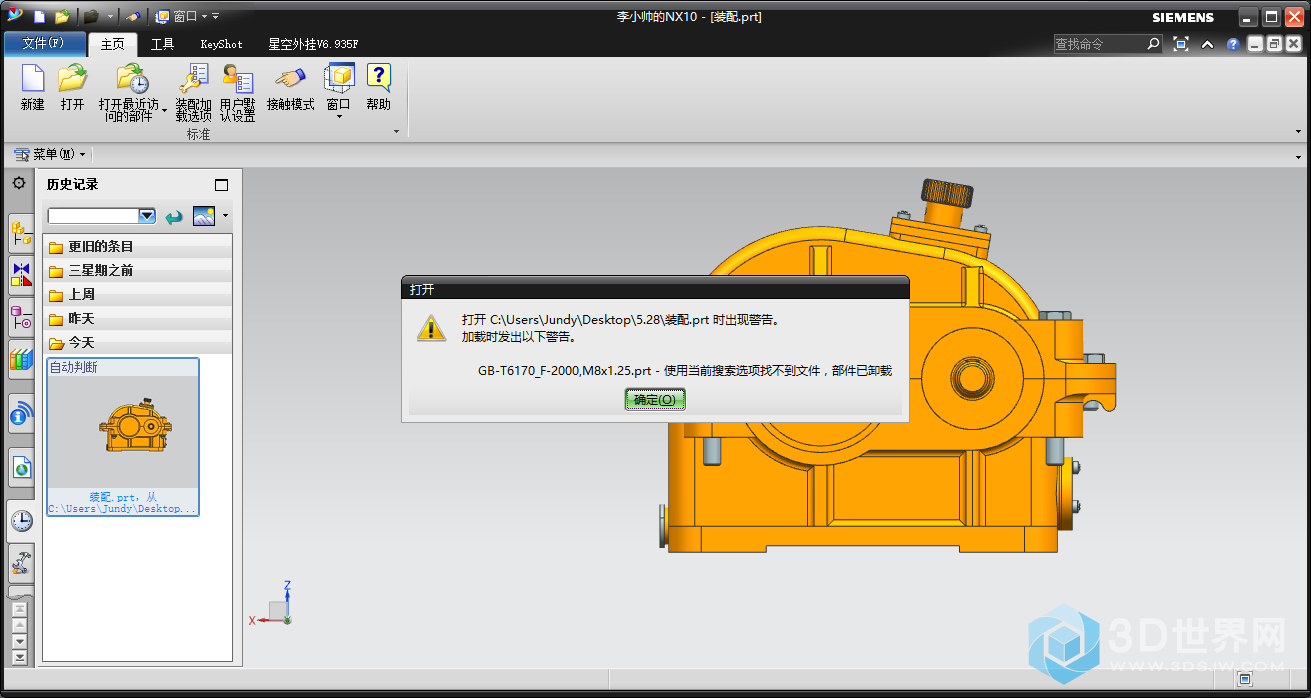Enable 接触模式 touch mode in ribbon
Image resolution: width=1311 pixels, height=698 pixels.
tap(290, 87)
